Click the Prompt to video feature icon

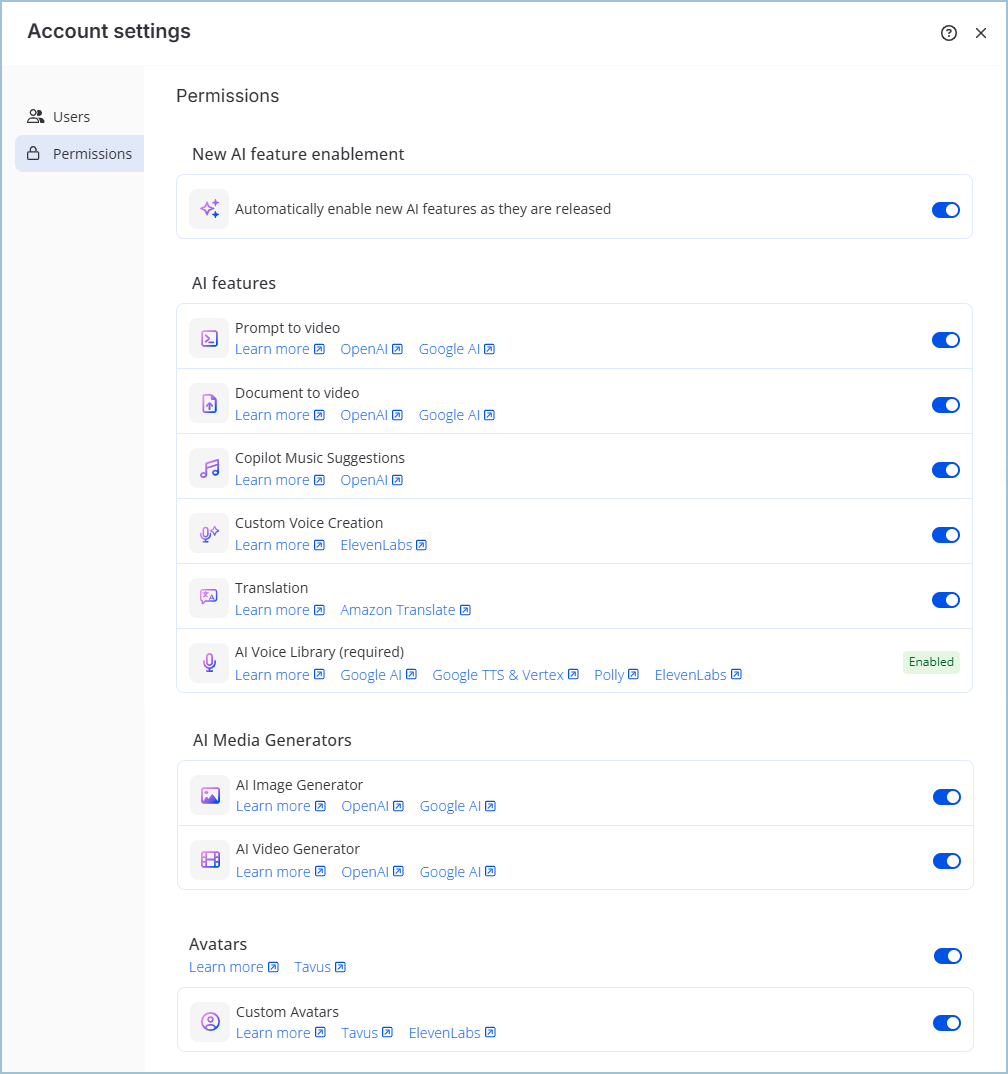[x=209, y=338]
